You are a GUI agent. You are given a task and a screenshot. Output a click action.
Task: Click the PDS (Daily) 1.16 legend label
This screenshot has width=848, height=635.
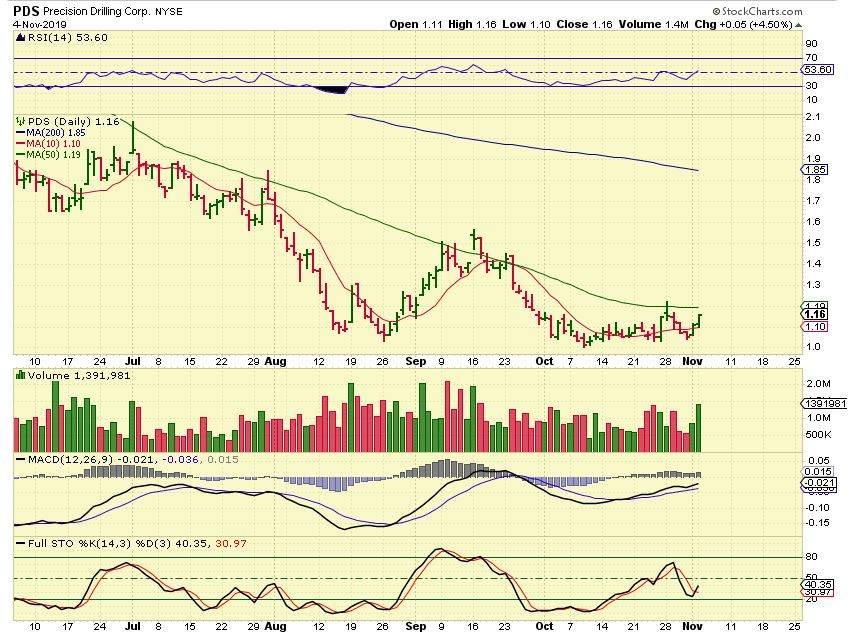[x=74, y=121]
